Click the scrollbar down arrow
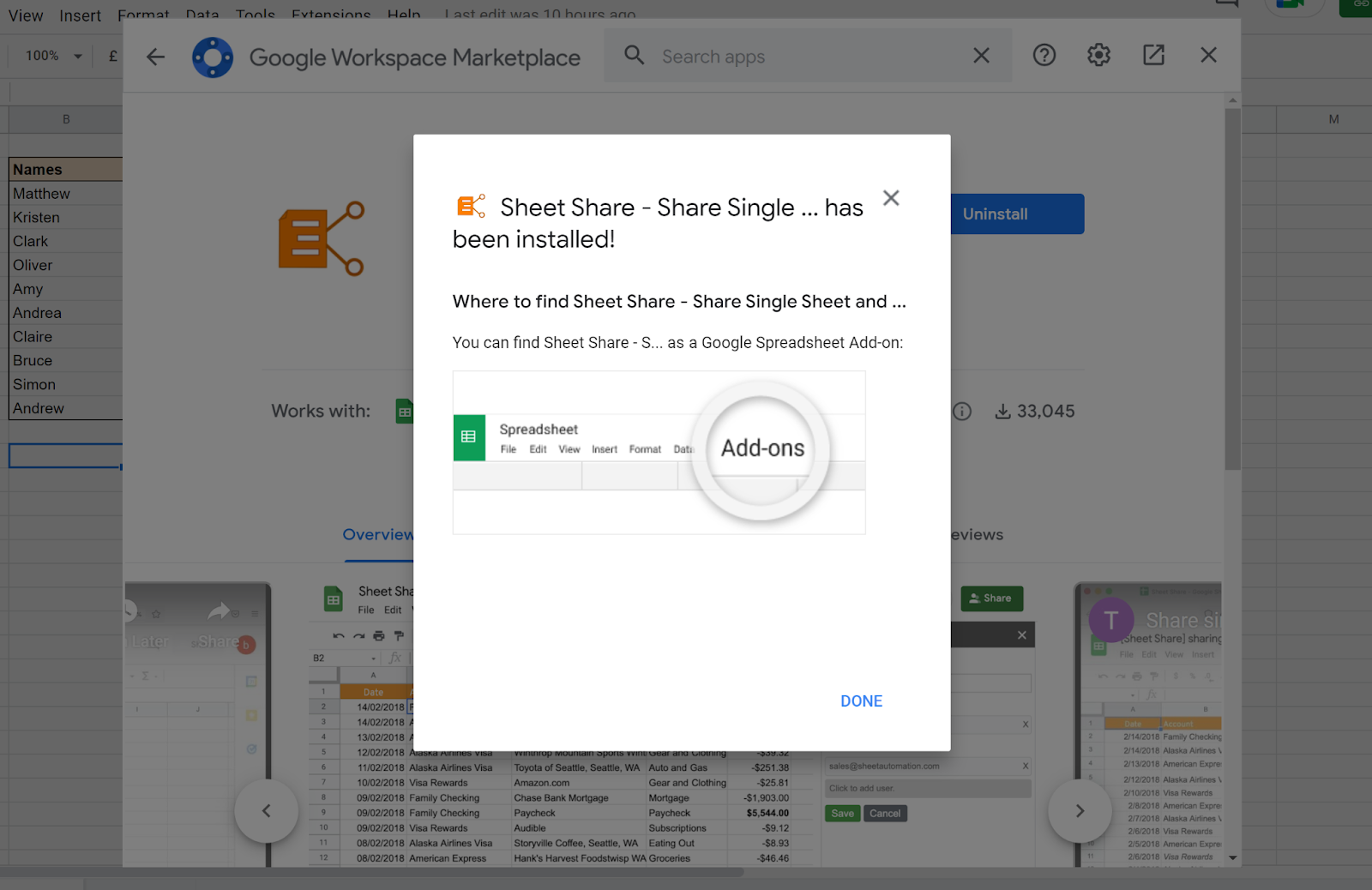 pyautogui.click(x=1232, y=857)
